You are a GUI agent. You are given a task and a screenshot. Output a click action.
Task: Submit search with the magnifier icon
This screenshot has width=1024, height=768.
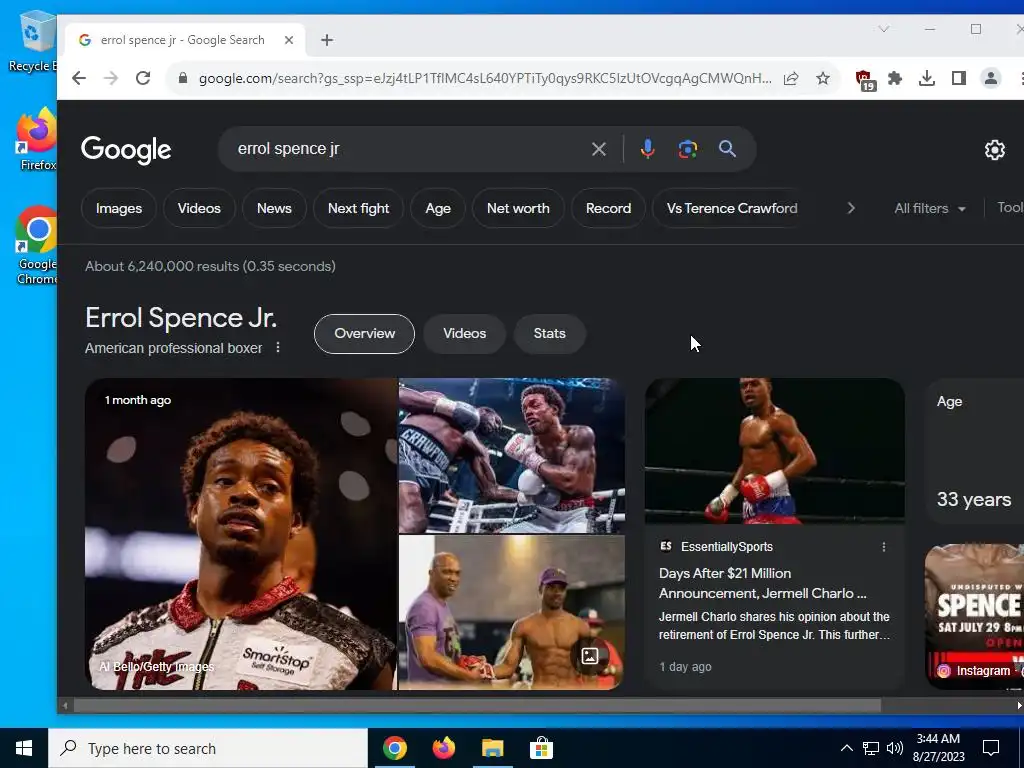point(728,149)
